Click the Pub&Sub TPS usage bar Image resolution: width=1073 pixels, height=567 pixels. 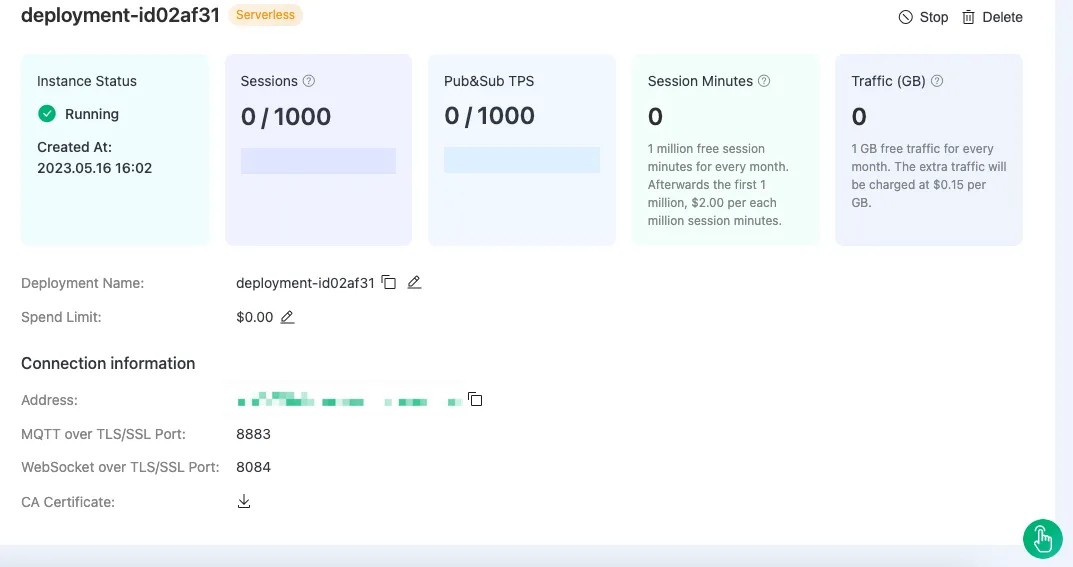(x=521, y=160)
